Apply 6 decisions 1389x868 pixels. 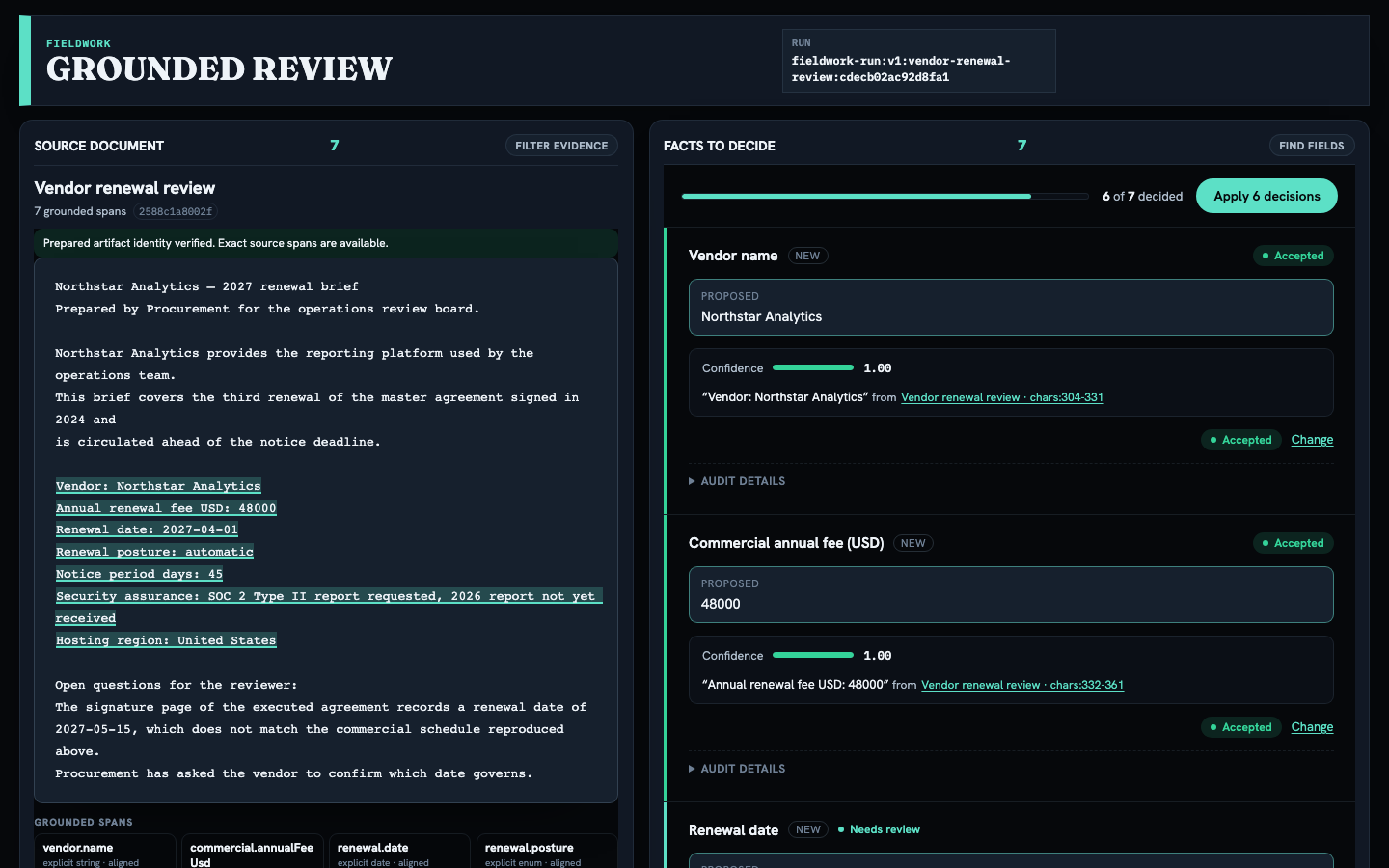[1266, 196]
